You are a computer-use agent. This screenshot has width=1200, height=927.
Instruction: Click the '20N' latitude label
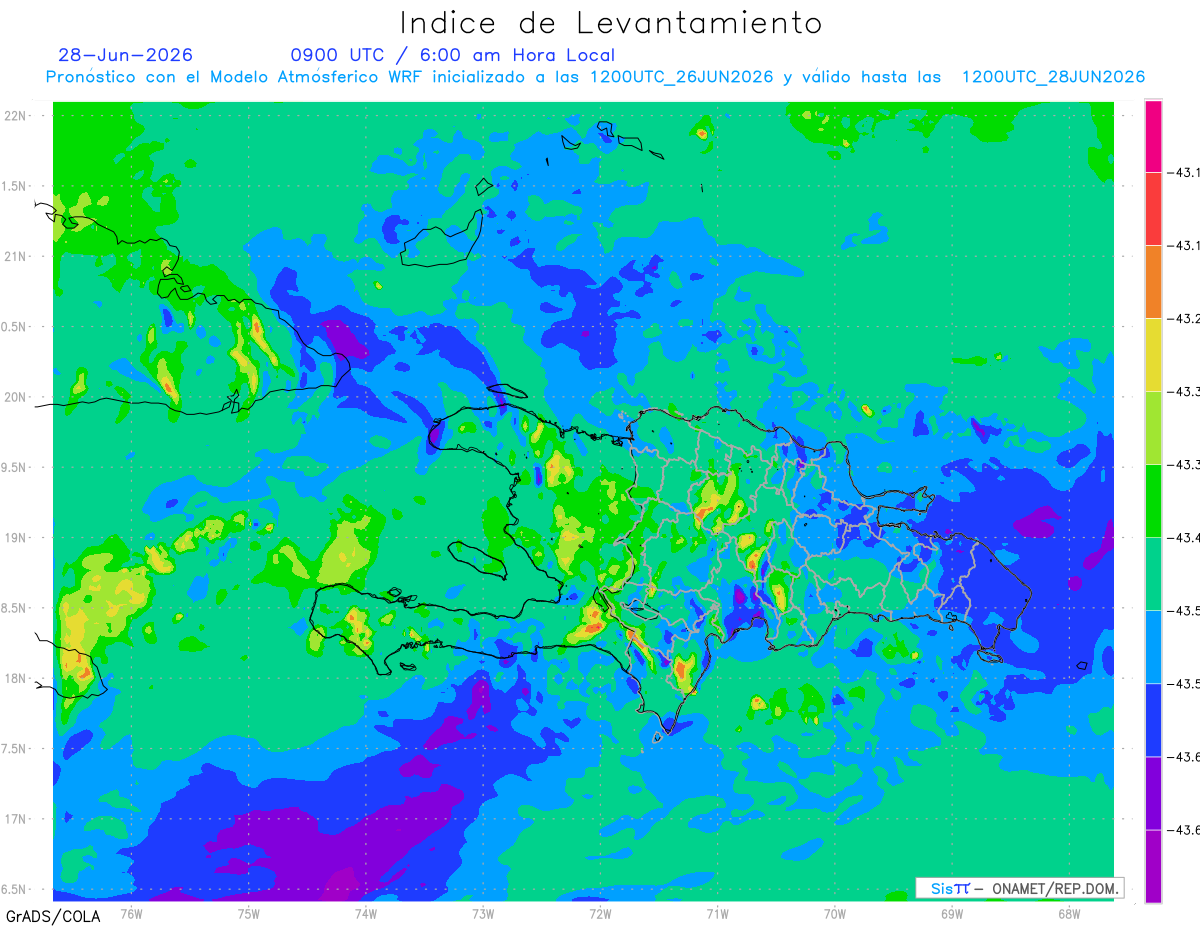(17, 397)
